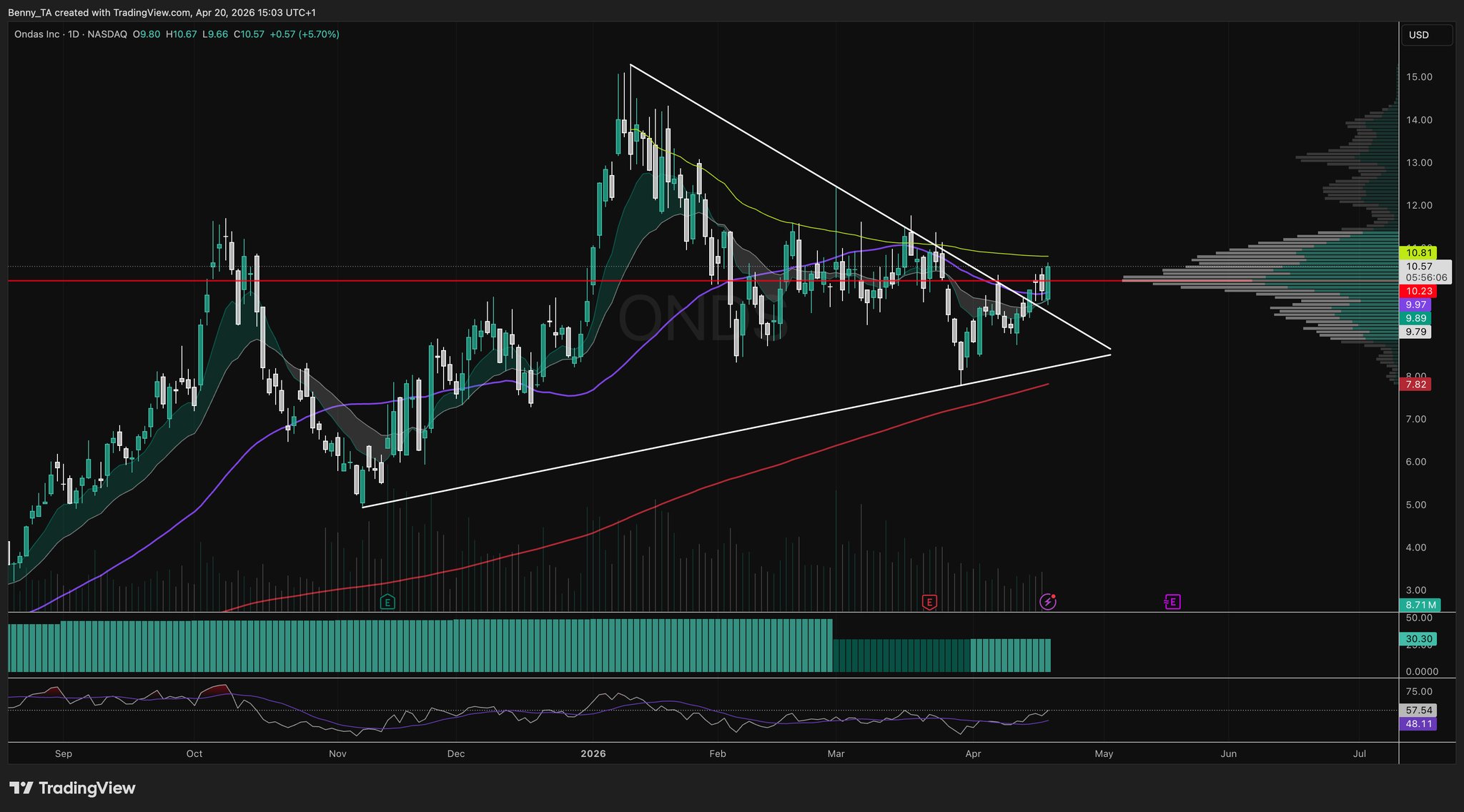Click the May label on time axis
The width and height of the screenshot is (1464, 812).
pos(1104,753)
